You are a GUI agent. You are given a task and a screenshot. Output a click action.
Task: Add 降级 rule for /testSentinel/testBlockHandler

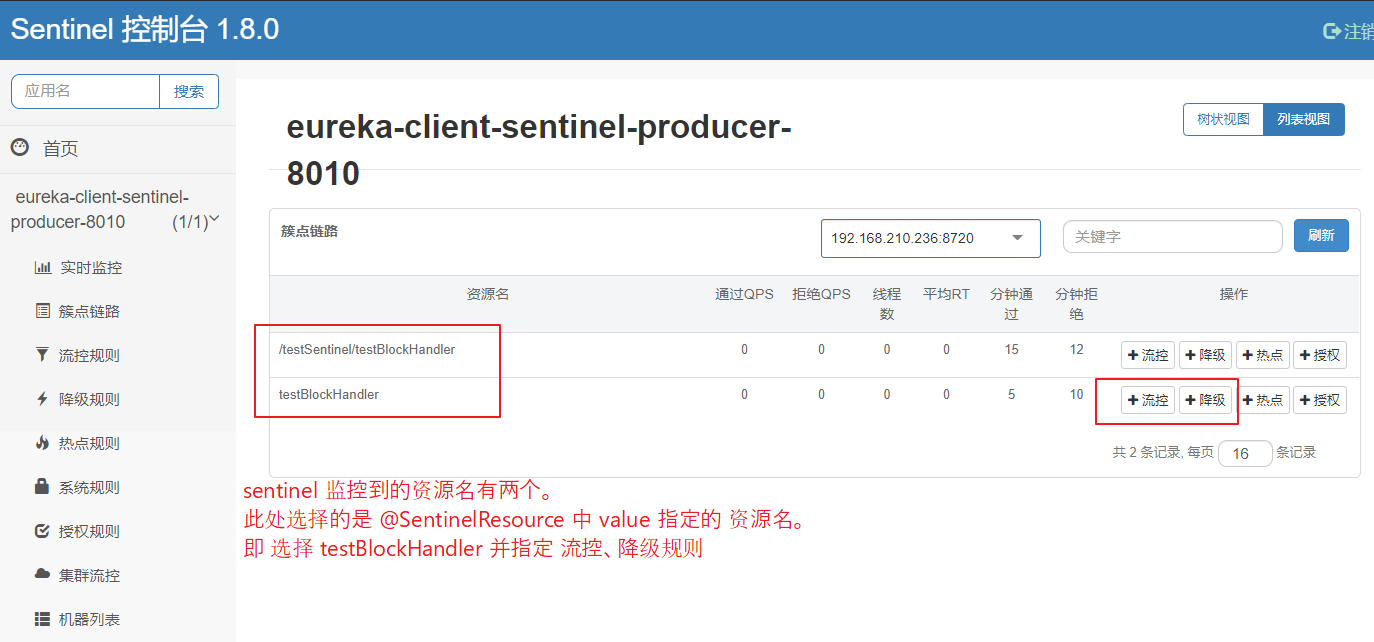coord(1205,355)
